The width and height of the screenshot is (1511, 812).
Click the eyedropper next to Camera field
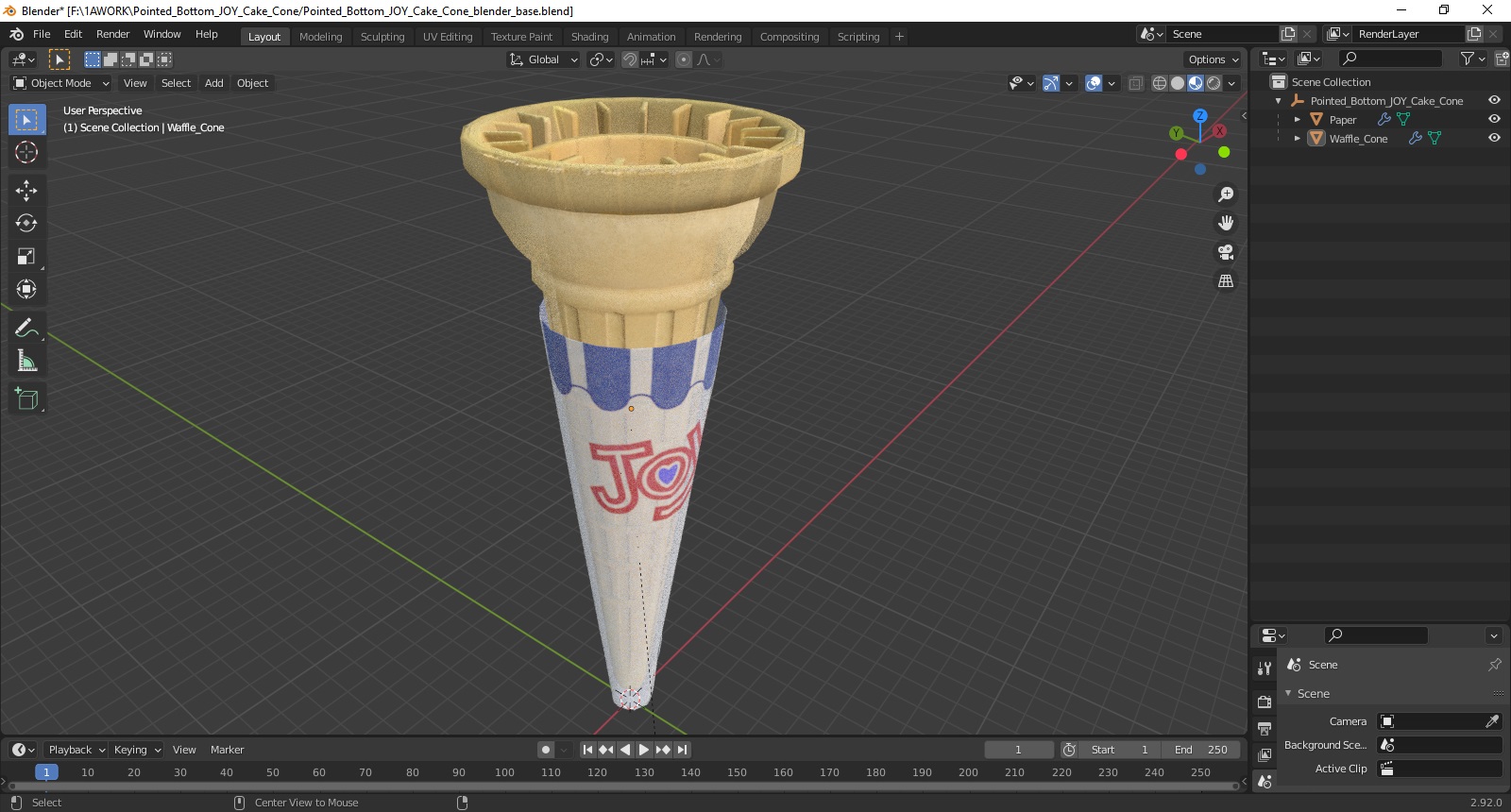point(1492,721)
